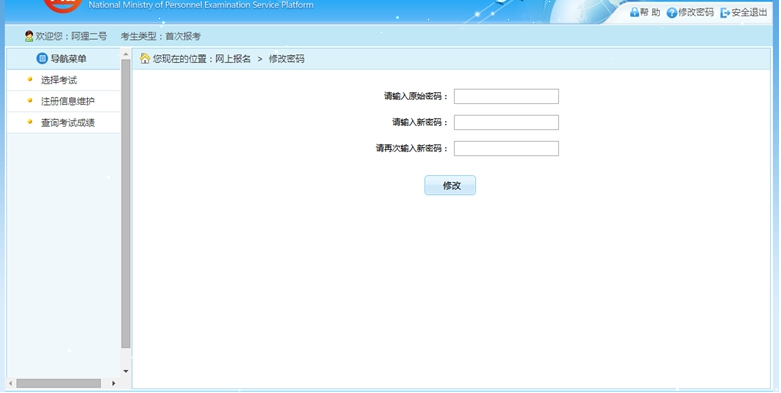This screenshot has width=781, height=393.
Task: Open the 修改密码 link in header
Action: pos(696,12)
